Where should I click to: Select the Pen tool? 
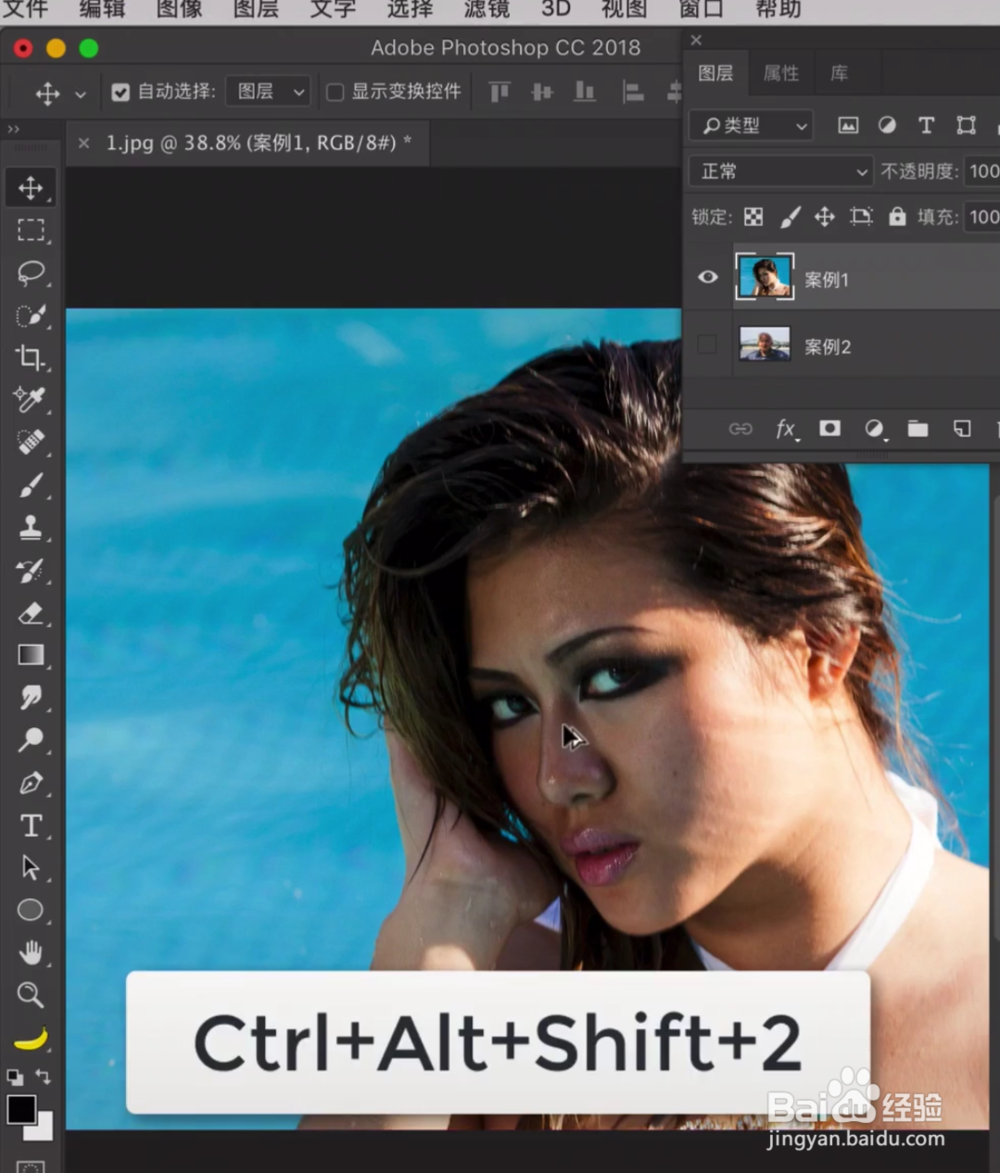tap(31, 782)
